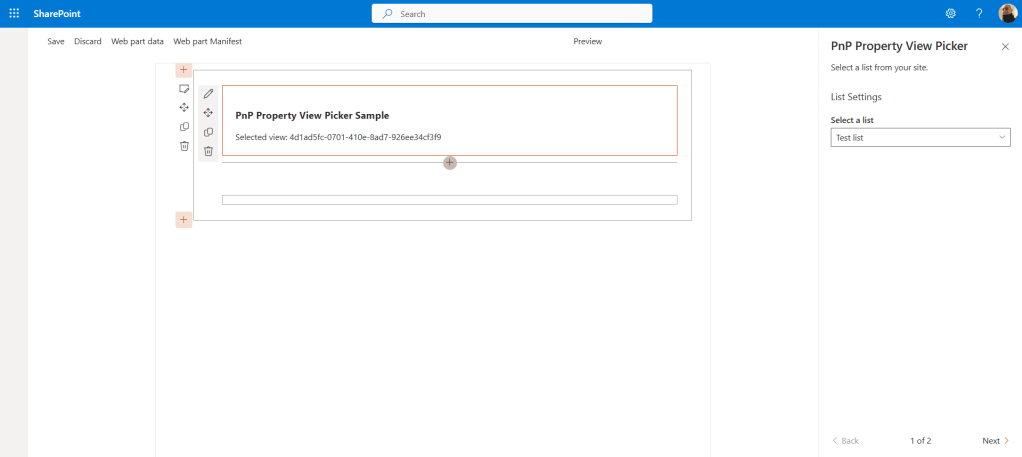1022x457 pixels.
Task: Close the PnP Property View Picker pane
Action: pos(1005,47)
